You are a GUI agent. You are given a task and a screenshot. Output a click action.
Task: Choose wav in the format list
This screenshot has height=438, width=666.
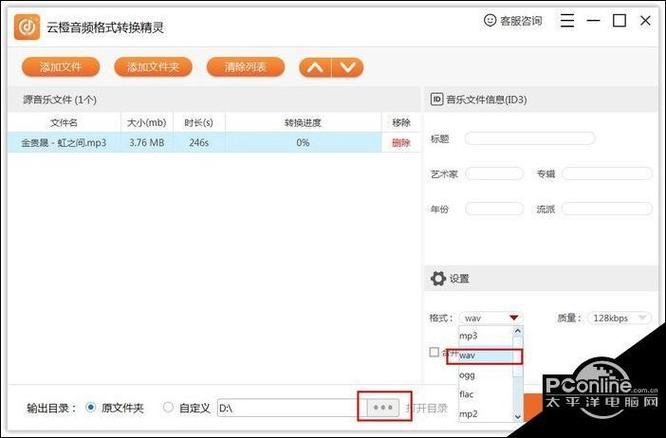tap(485, 356)
